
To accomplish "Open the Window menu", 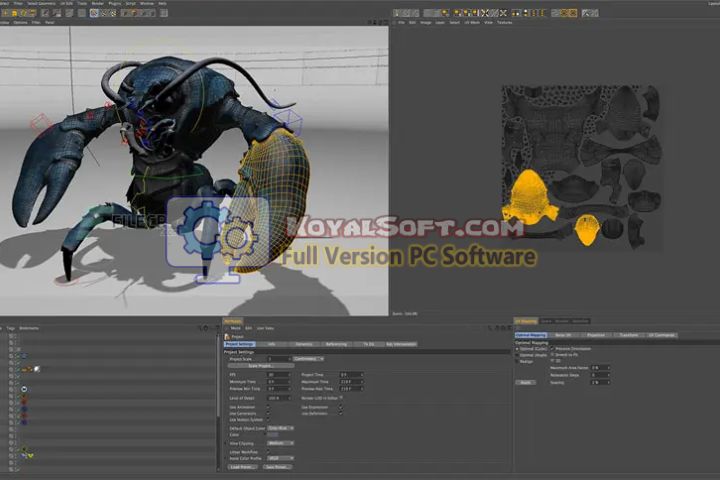I will pyautogui.click(x=146, y=3).
